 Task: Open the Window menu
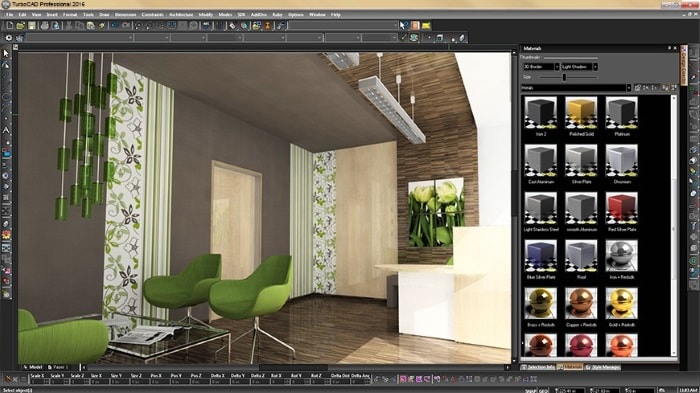click(317, 15)
